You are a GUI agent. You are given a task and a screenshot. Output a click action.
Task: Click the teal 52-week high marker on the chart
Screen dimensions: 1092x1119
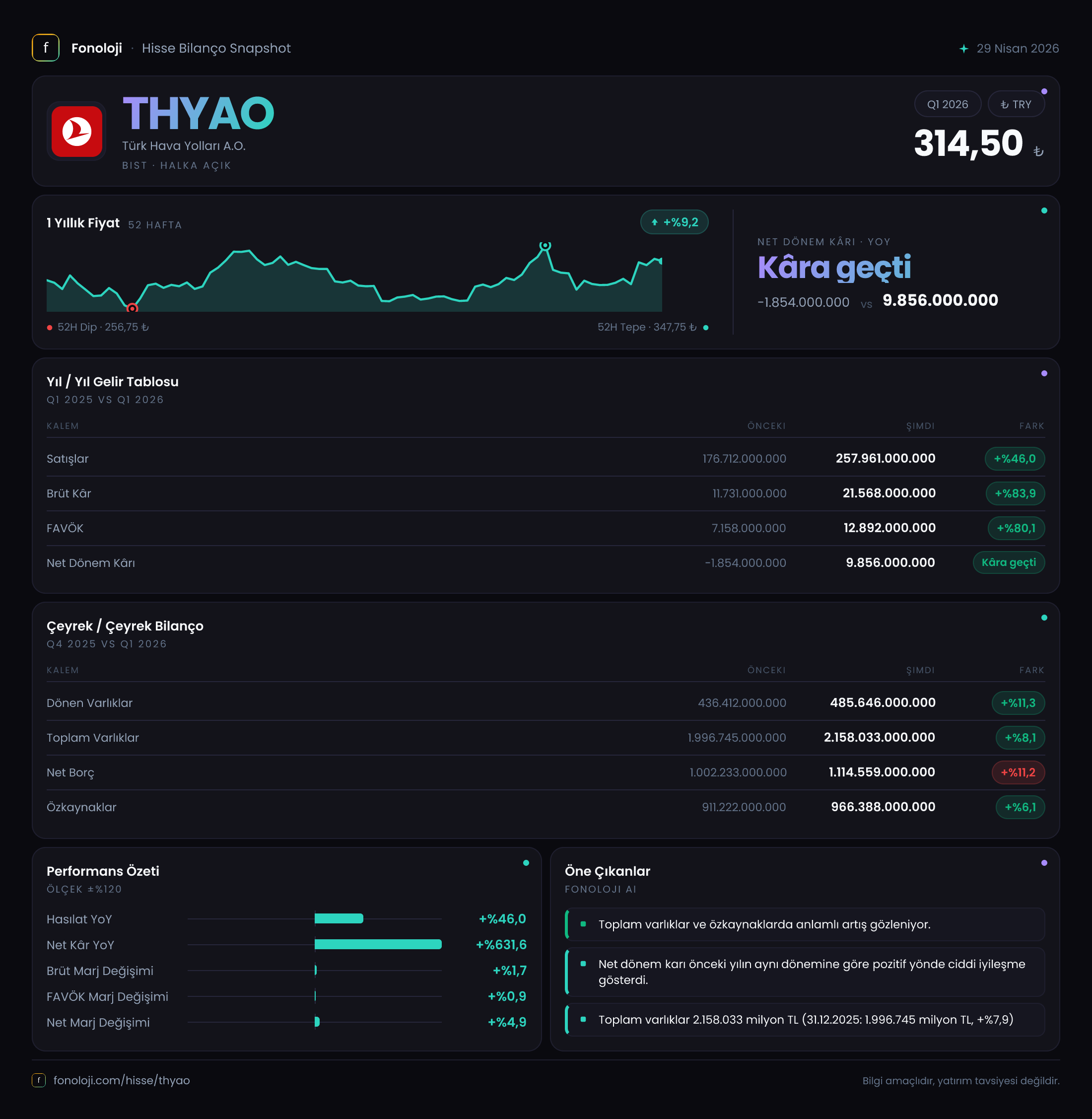point(546,245)
